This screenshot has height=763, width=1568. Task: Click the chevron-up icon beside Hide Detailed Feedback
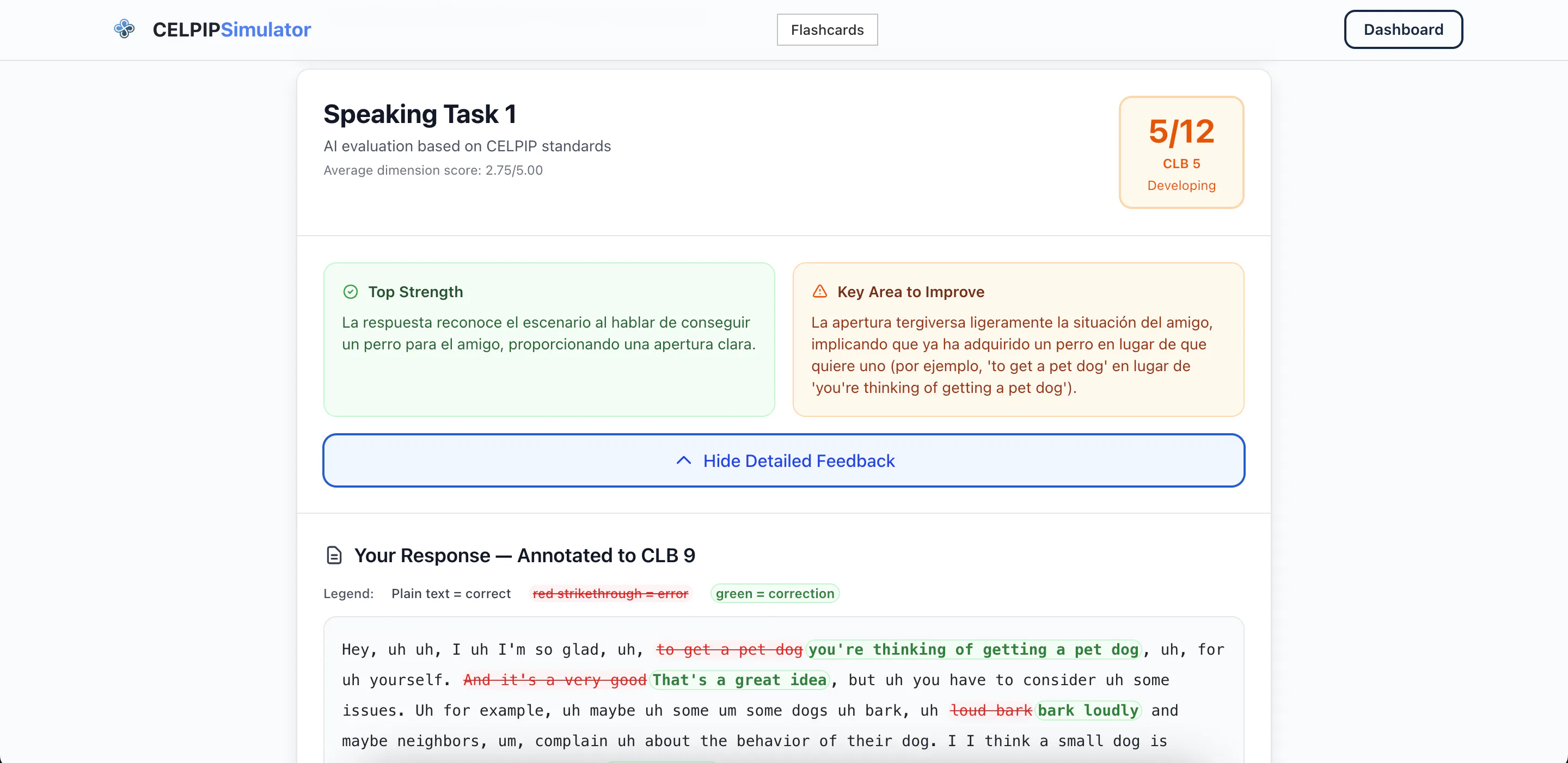(684, 460)
